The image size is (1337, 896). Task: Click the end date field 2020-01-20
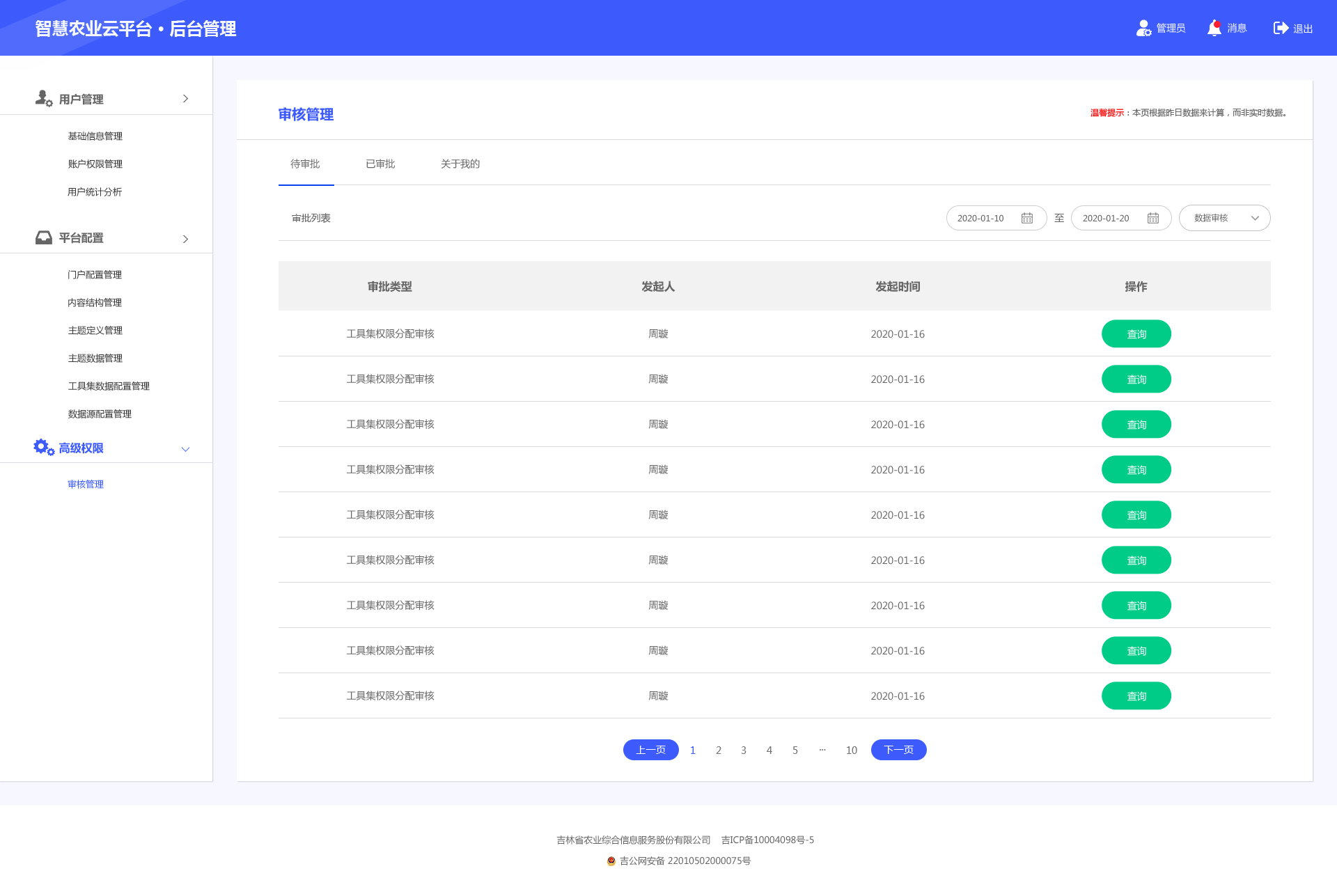click(1121, 218)
